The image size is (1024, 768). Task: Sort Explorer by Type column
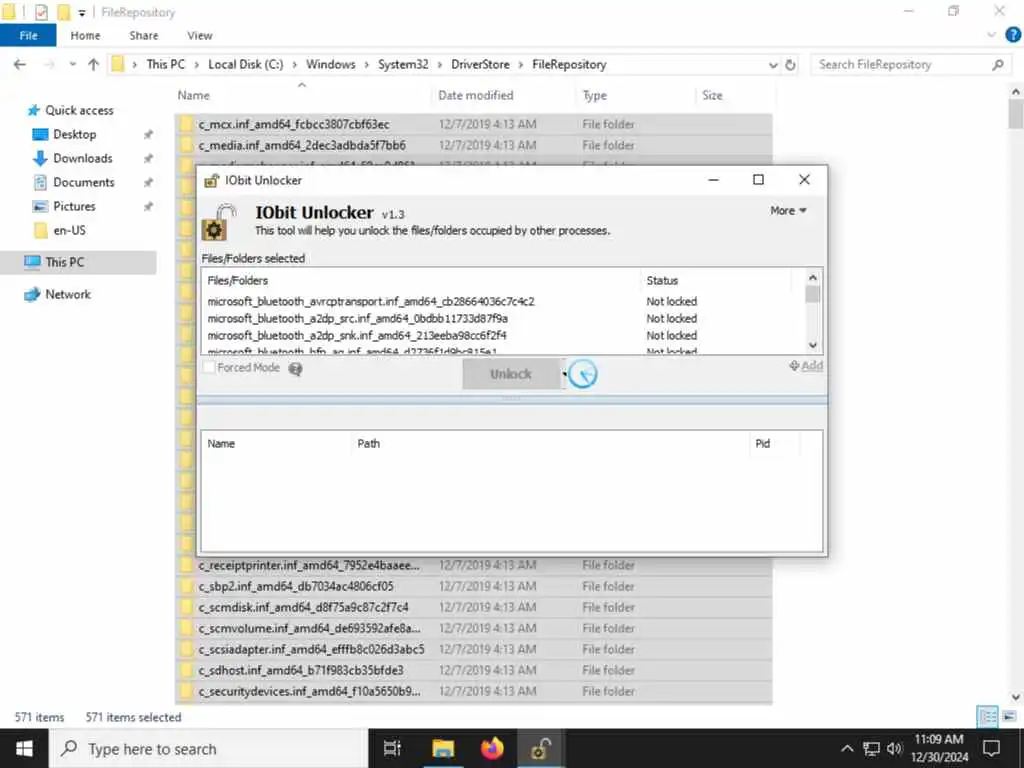[x=594, y=95]
